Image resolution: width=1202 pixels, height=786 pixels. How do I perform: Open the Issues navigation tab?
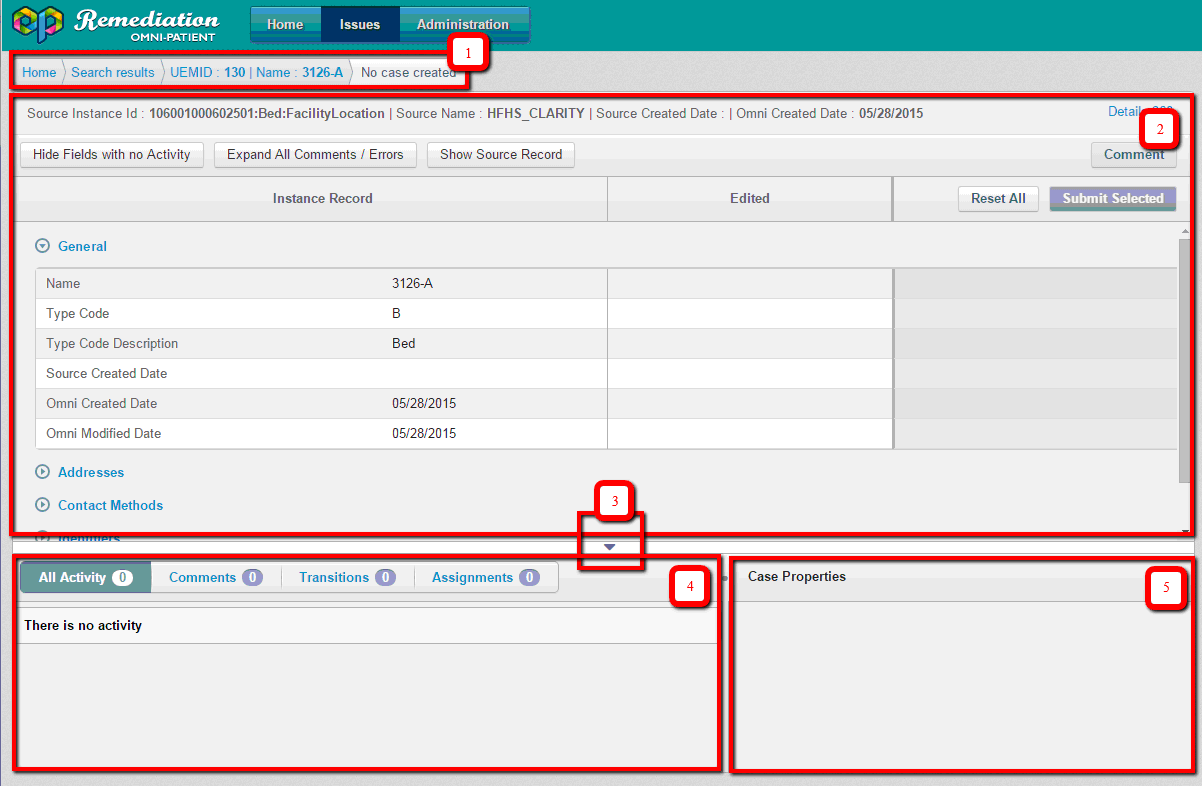tap(360, 24)
